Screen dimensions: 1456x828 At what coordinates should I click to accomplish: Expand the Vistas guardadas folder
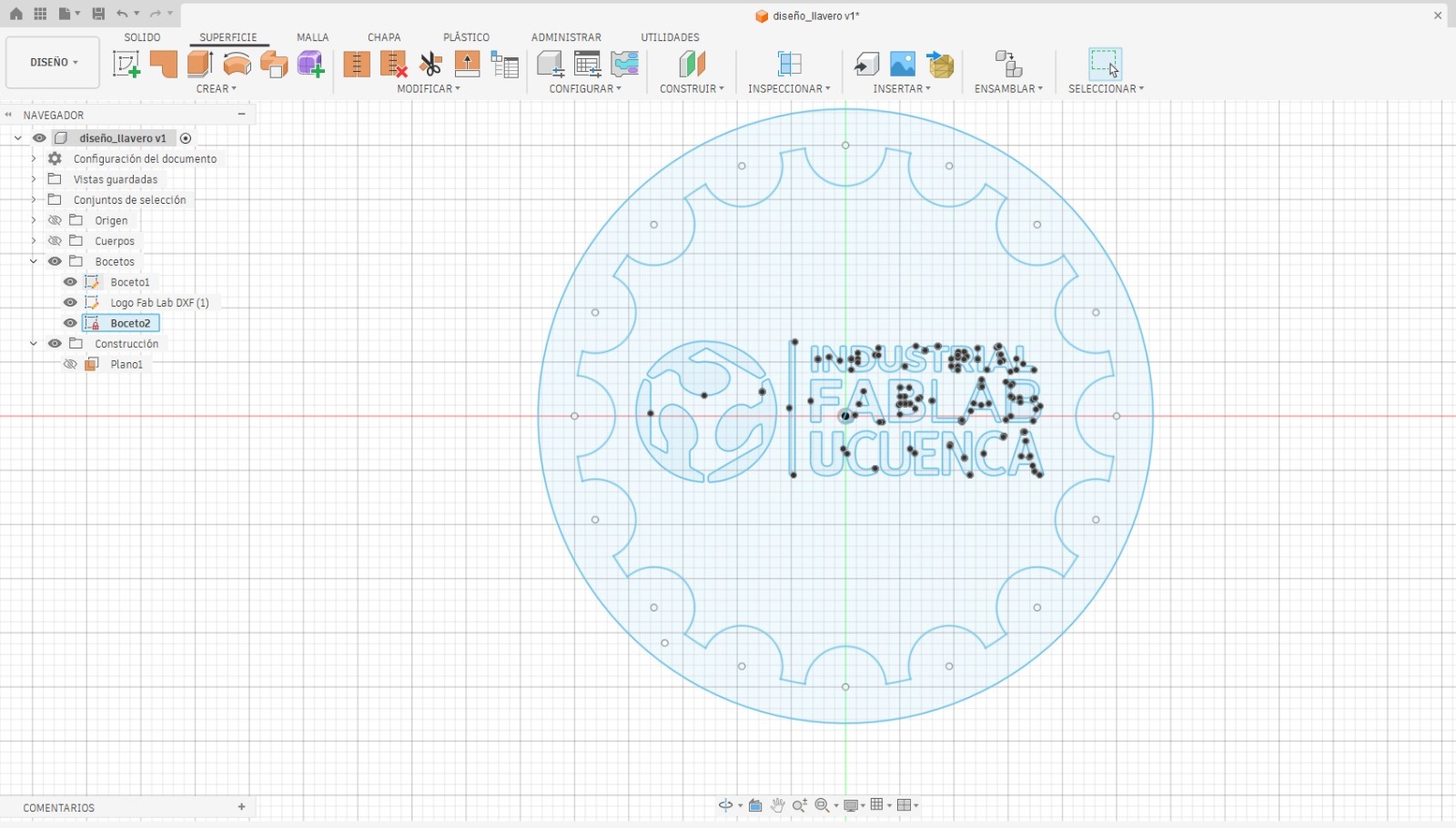click(34, 179)
